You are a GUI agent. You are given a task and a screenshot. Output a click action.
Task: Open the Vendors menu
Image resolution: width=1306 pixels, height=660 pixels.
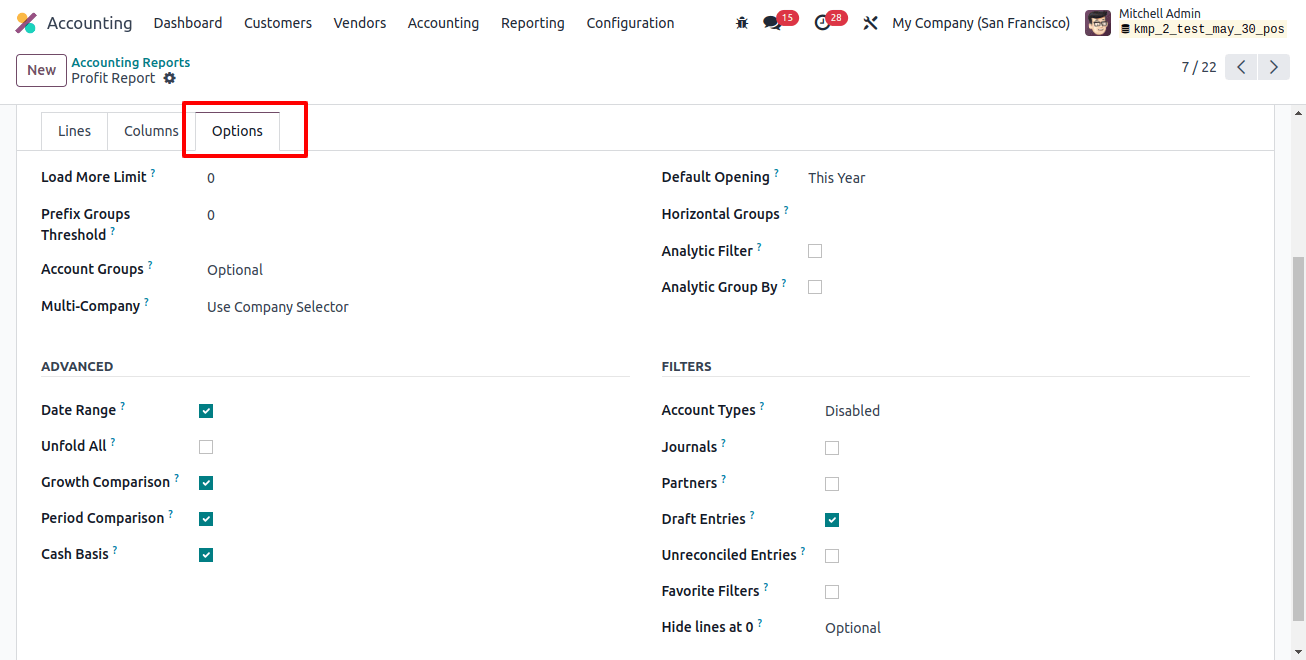(360, 23)
